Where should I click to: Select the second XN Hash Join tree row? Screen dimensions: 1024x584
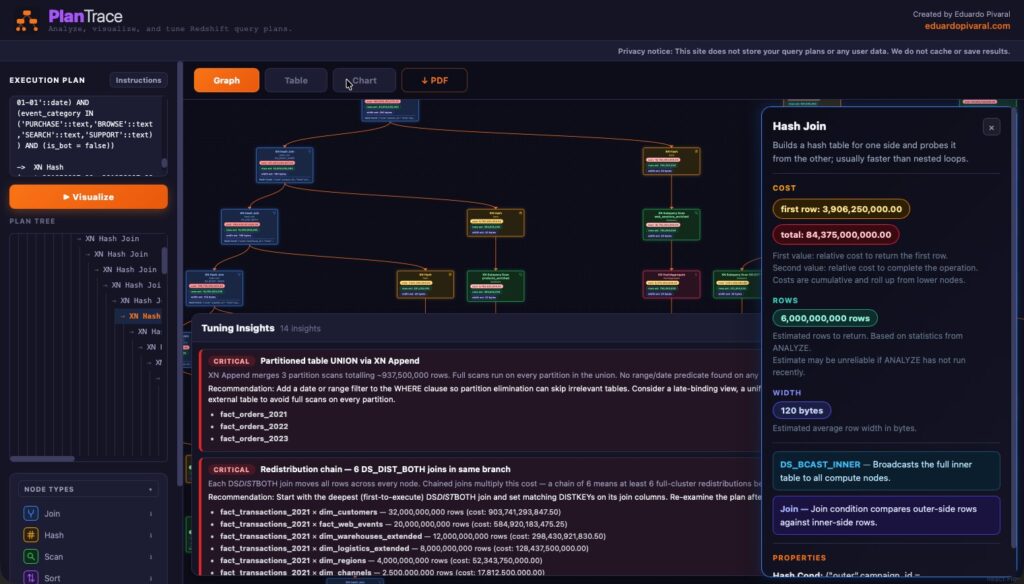tap(120, 254)
